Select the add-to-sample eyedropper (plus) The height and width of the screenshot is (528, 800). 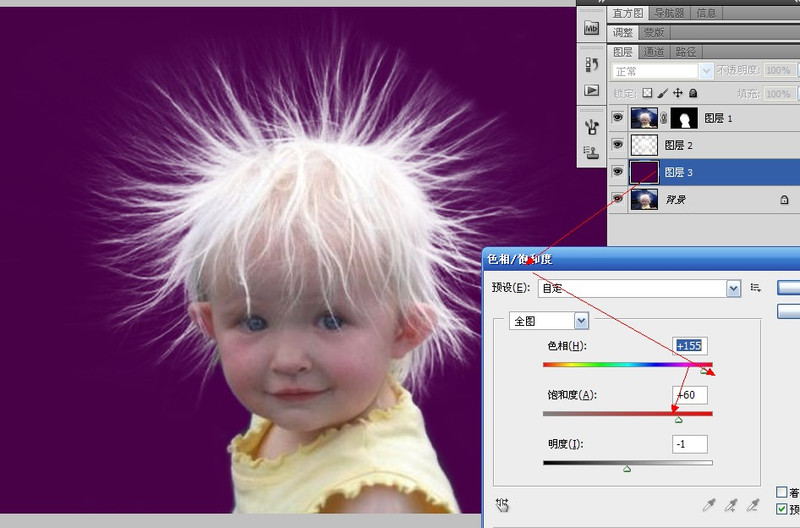(731, 505)
